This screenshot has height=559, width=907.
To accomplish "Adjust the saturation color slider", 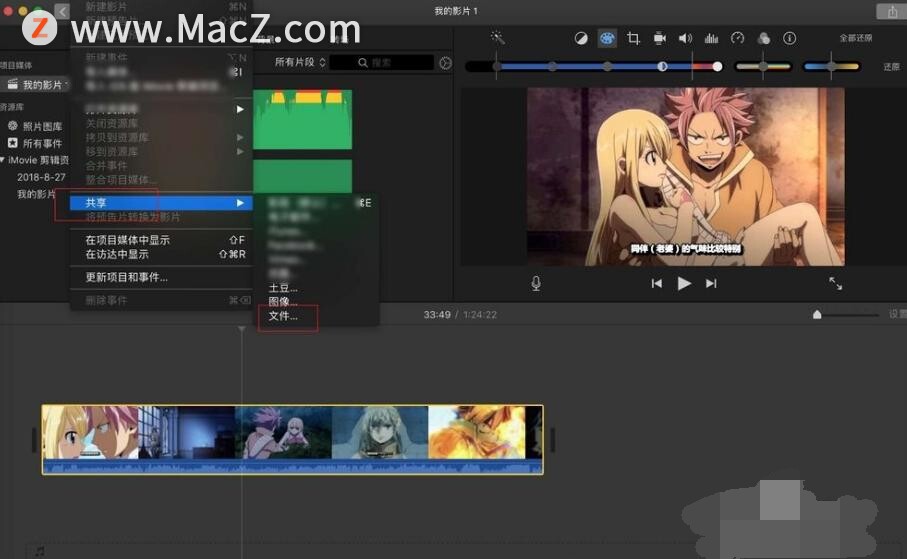I will [763, 67].
